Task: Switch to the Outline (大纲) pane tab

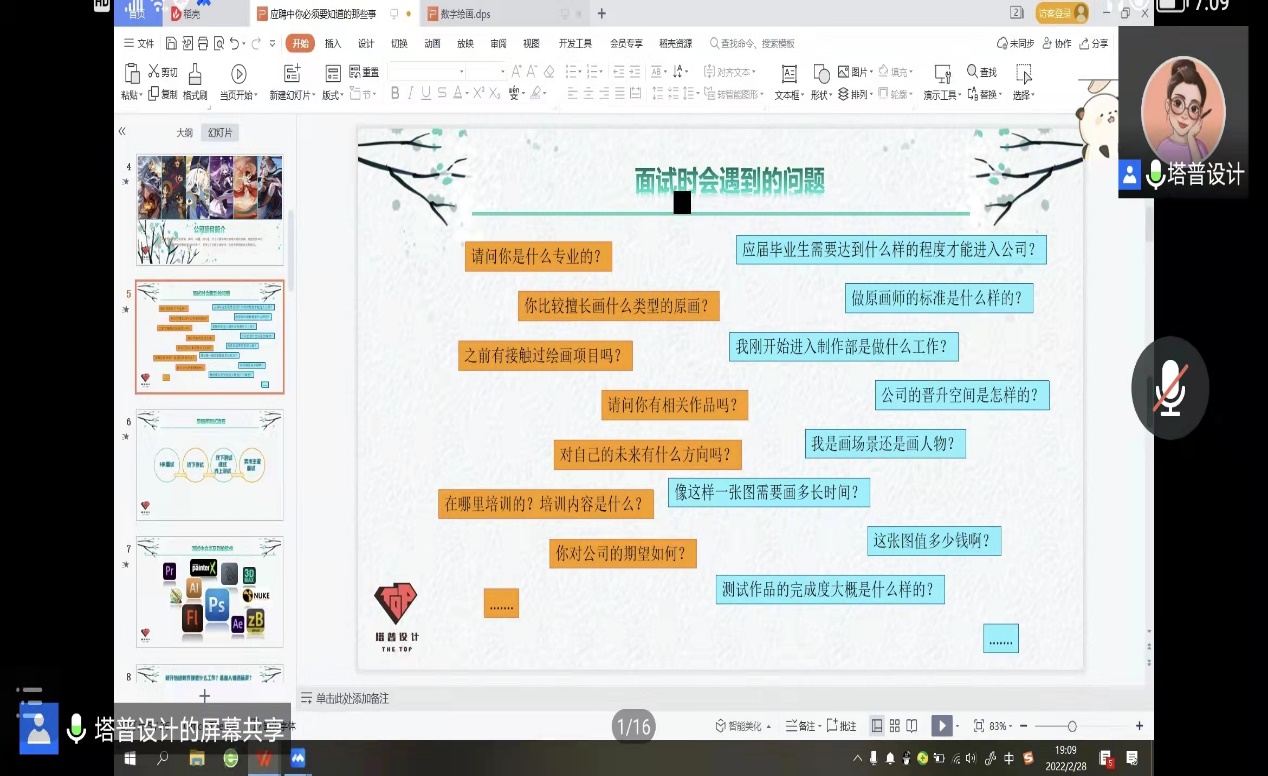Action: coord(184,133)
